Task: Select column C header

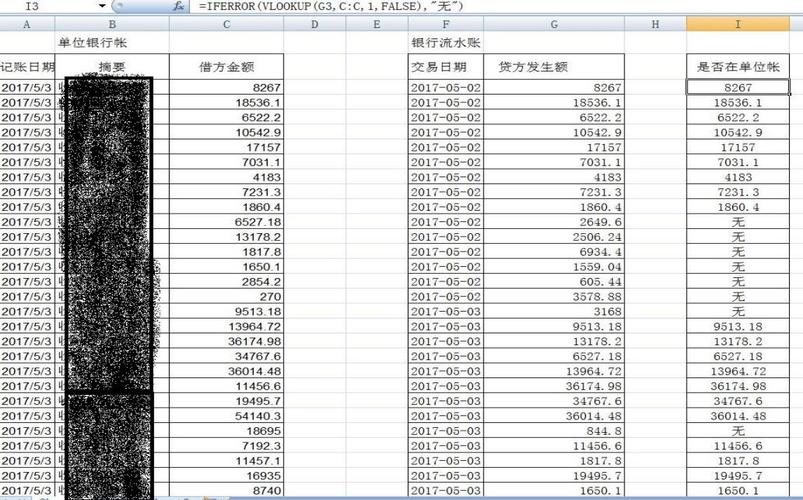Action: [226, 24]
